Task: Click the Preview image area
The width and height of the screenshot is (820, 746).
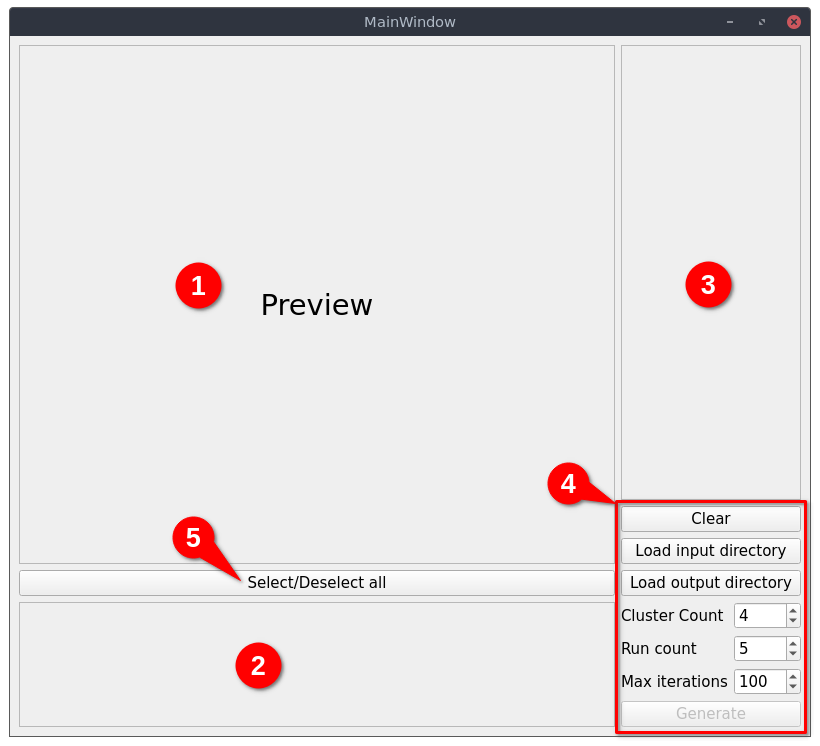Action: 316,304
